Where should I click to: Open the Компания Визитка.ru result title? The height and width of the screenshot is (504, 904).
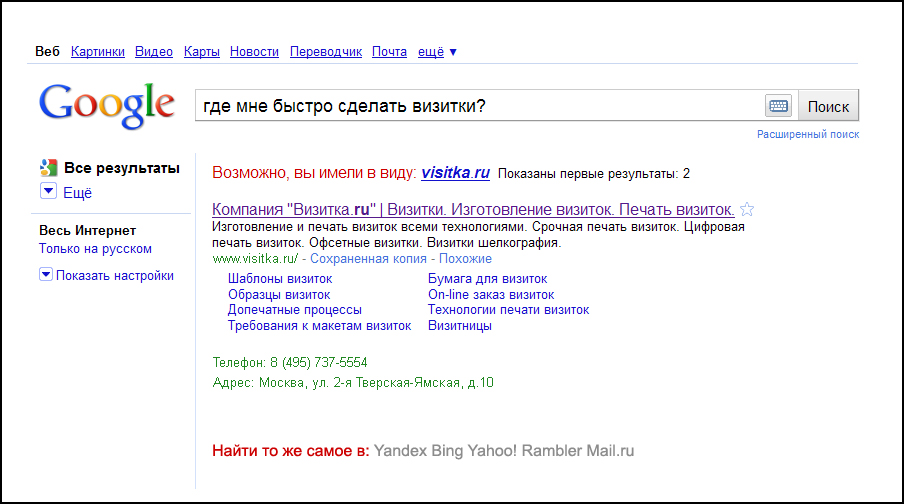(473, 209)
